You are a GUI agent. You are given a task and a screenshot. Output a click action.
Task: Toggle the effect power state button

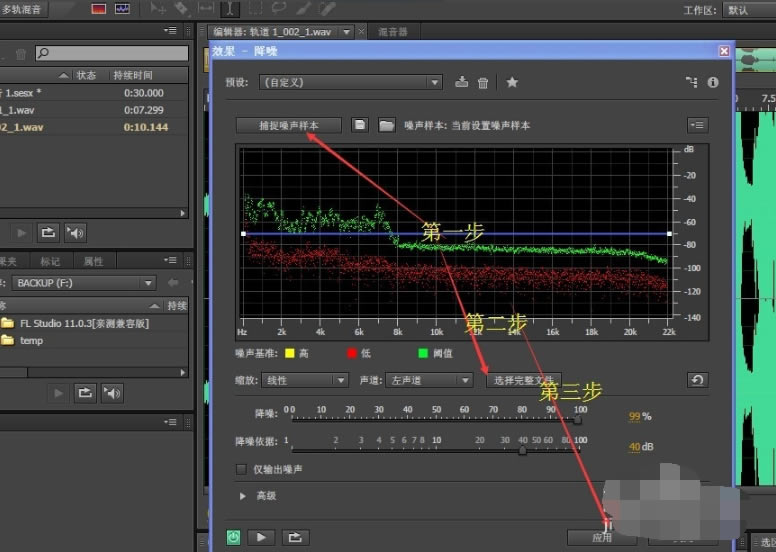233,537
